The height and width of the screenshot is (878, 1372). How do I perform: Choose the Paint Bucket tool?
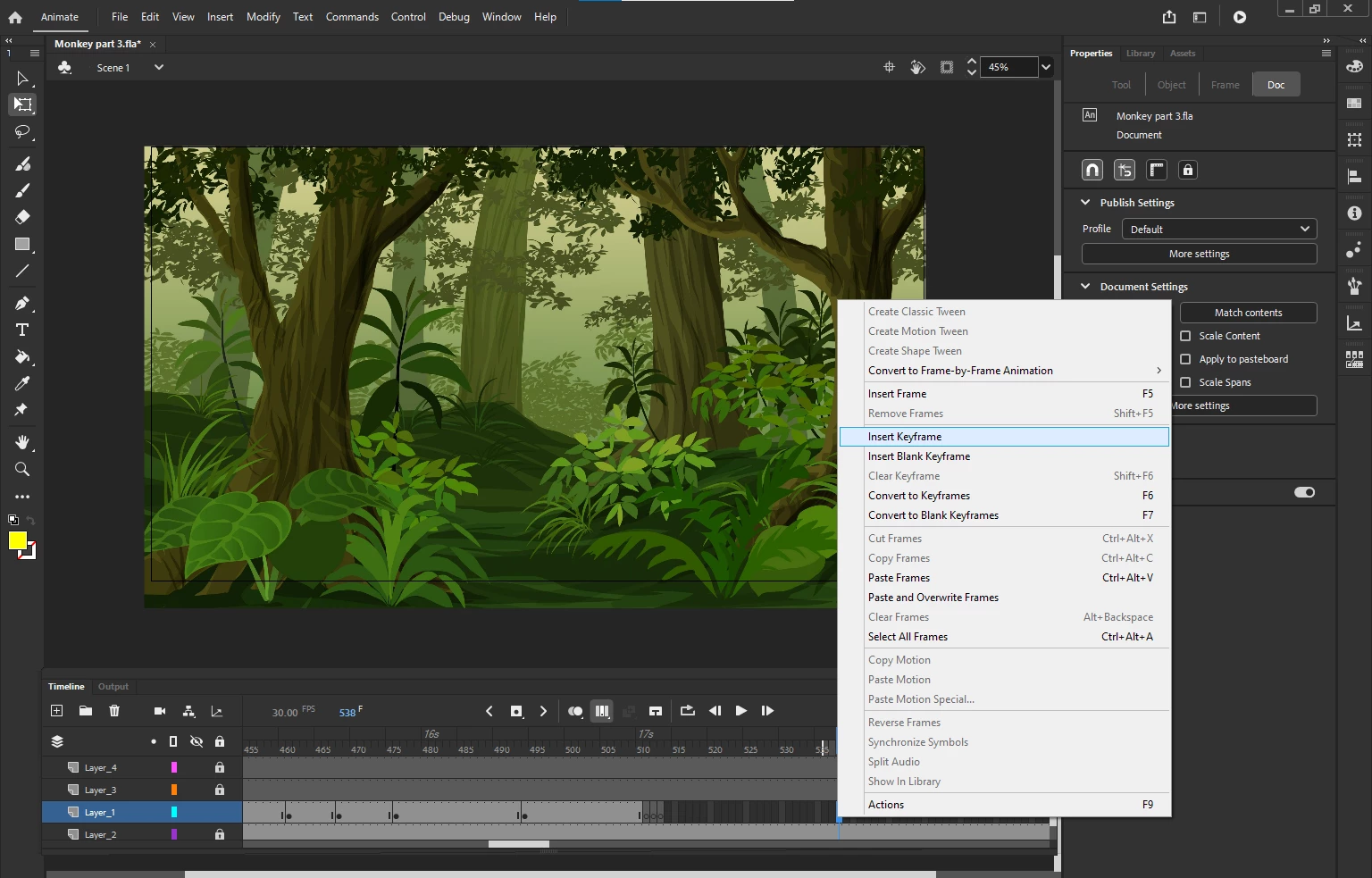pos(22,357)
